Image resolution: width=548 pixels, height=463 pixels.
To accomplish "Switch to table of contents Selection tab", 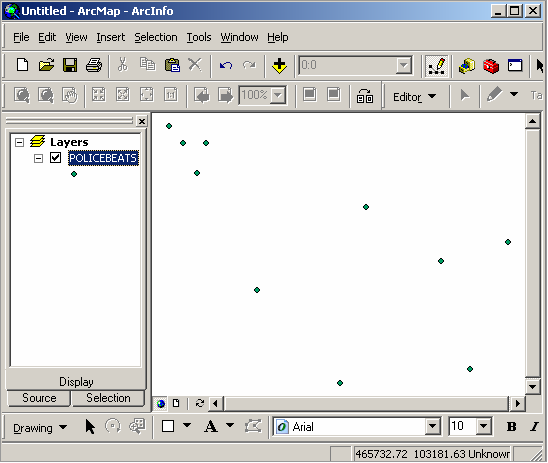I will tap(108, 398).
